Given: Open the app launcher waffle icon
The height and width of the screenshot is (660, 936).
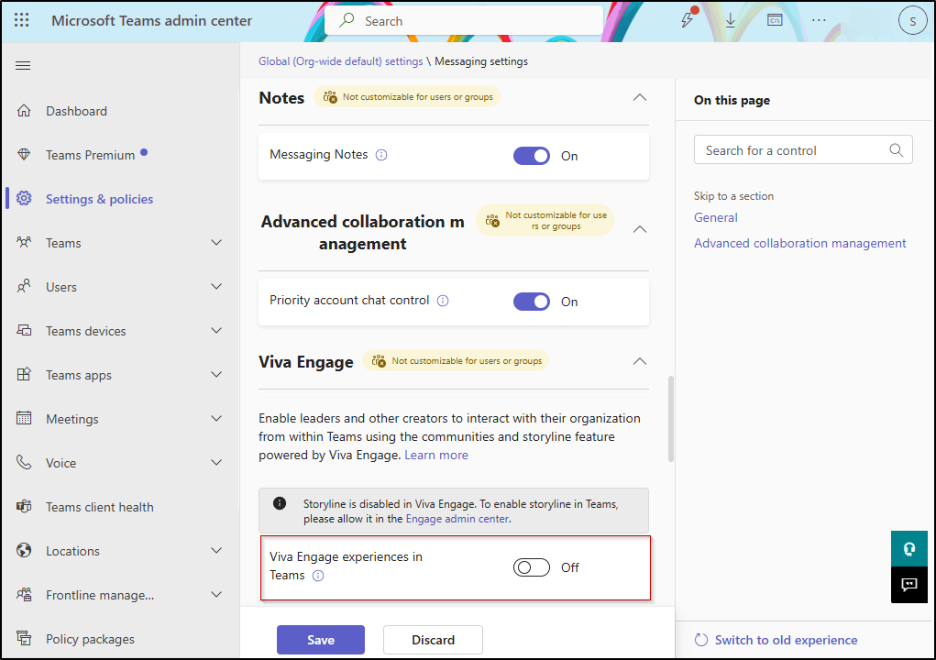Looking at the screenshot, I should [x=22, y=21].
